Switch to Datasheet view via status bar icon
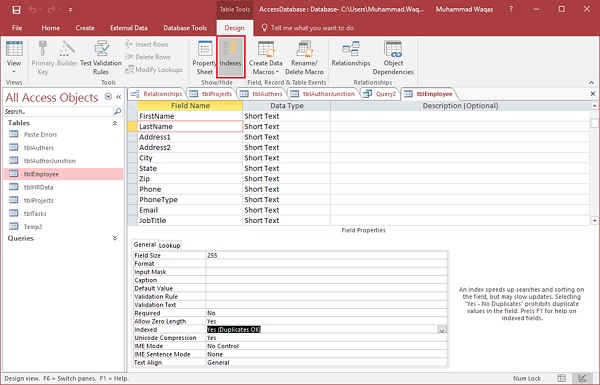Viewport: 600px width, 385px height. coord(561,378)
